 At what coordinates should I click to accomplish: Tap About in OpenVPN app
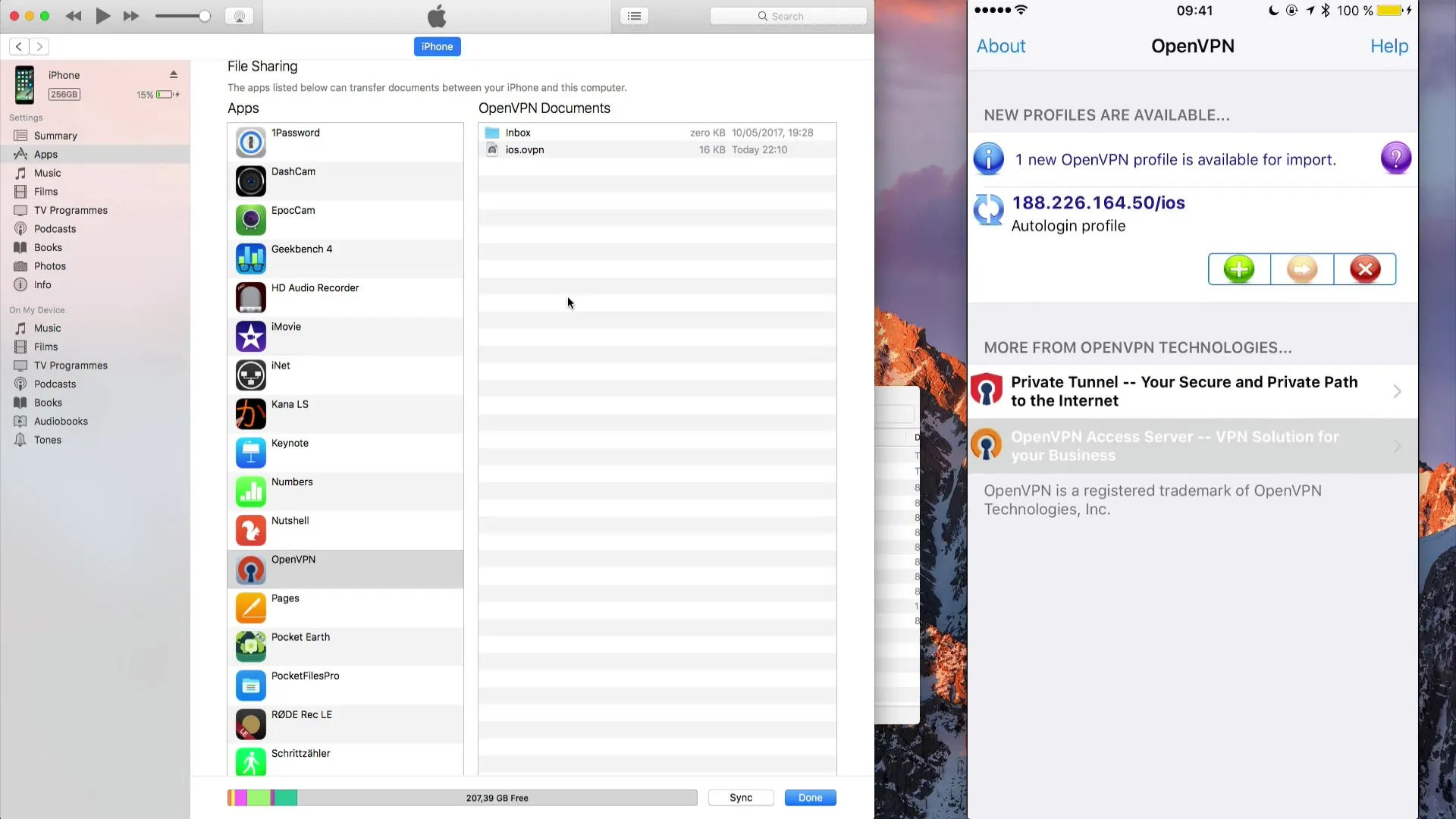click(1001, 46)
